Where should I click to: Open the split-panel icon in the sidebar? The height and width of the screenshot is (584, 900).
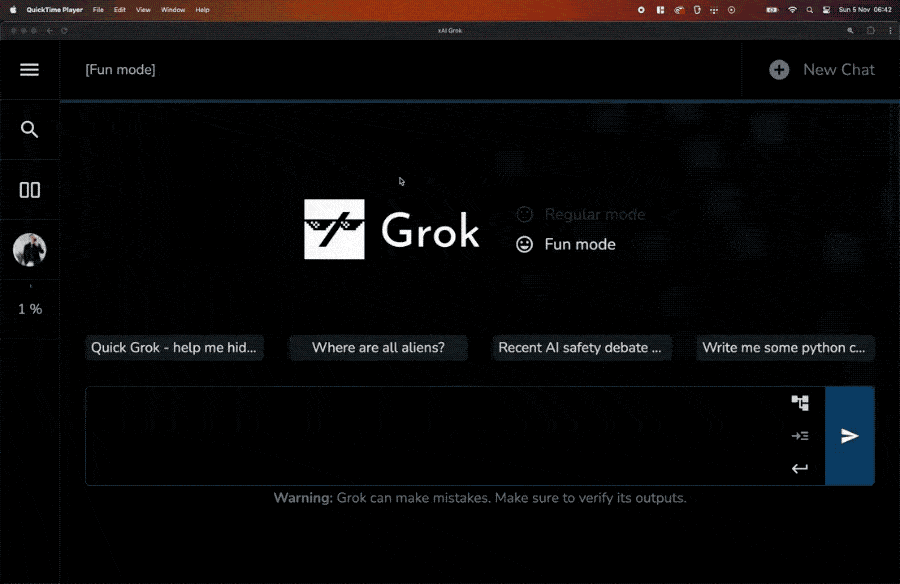click(29, 190)
